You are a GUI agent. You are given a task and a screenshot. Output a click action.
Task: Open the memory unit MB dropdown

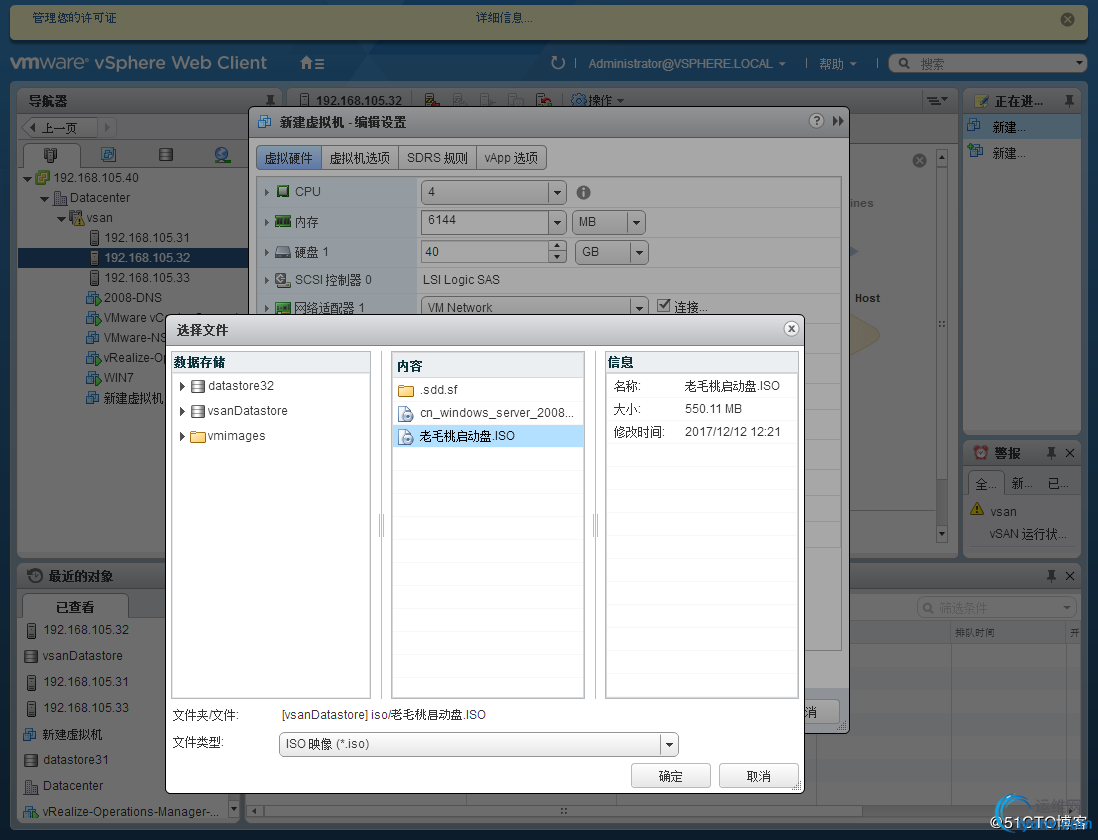pos(636,223)
